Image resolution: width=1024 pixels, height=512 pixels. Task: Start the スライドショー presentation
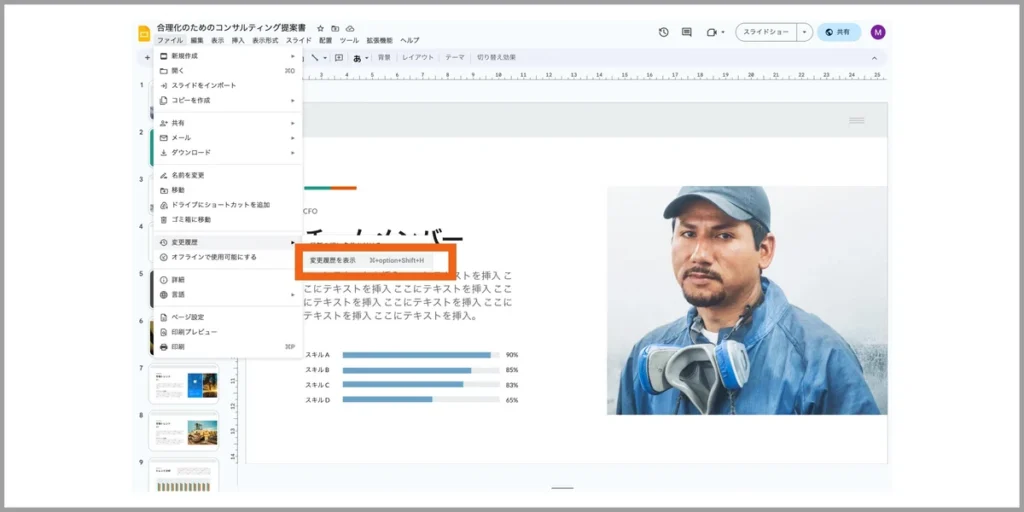point(766,32)
